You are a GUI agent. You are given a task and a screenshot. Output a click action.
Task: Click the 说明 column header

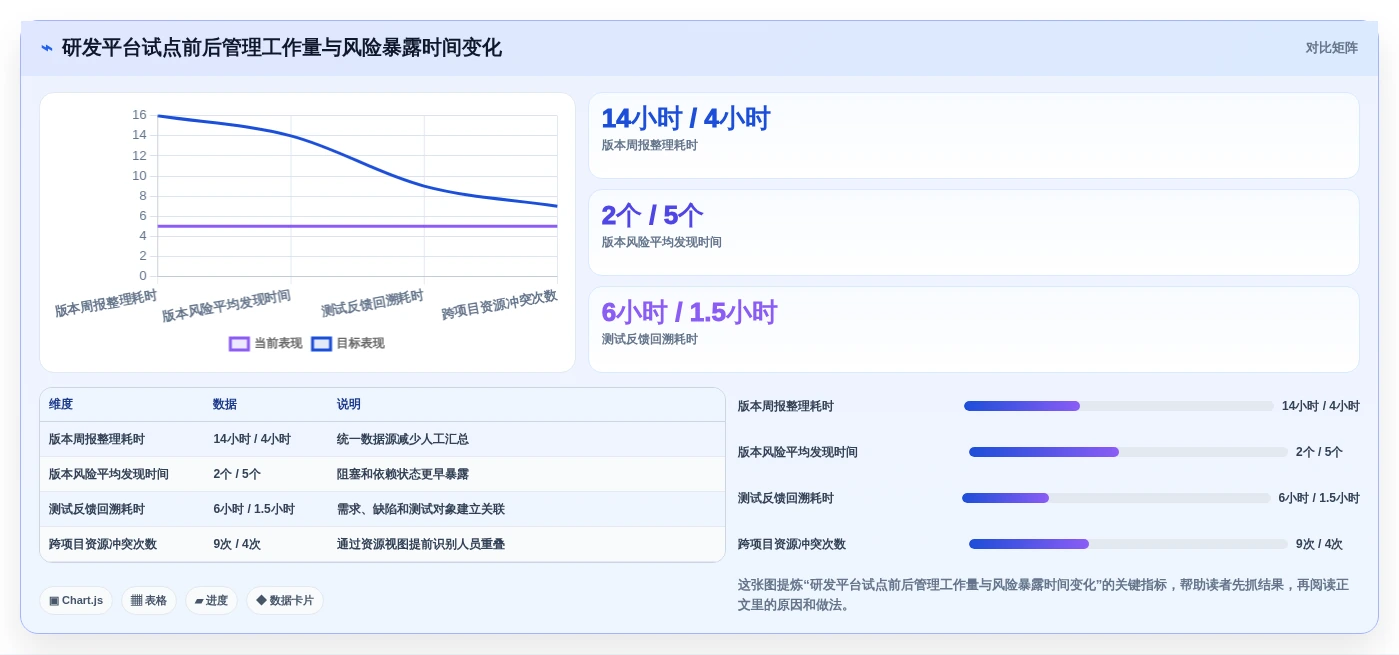tap(349, 404)
